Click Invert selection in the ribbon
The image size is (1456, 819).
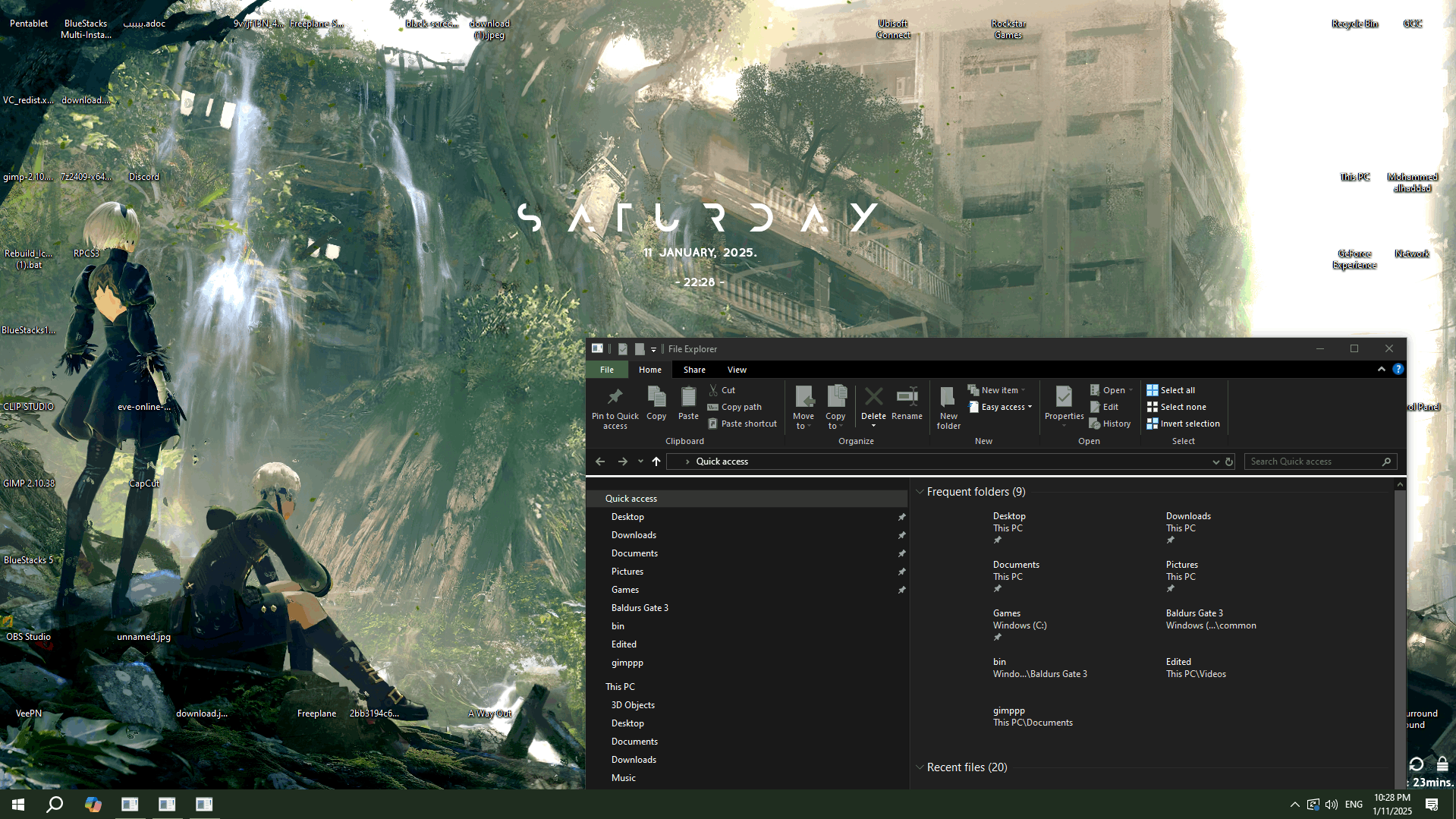pyautogui.click(x=1183, y=424)
